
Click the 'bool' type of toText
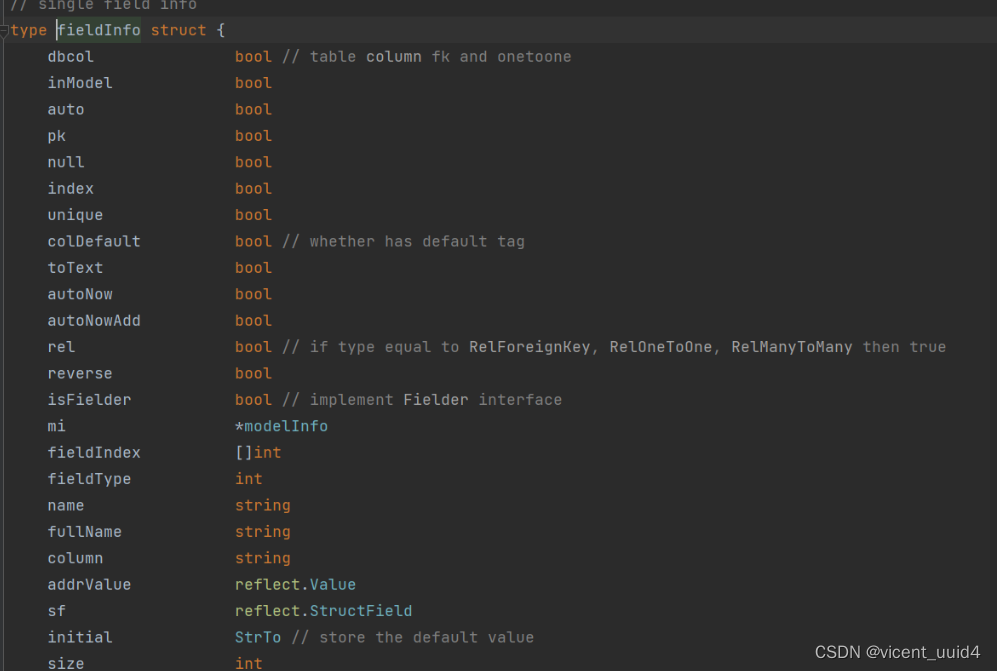point(253,268)
